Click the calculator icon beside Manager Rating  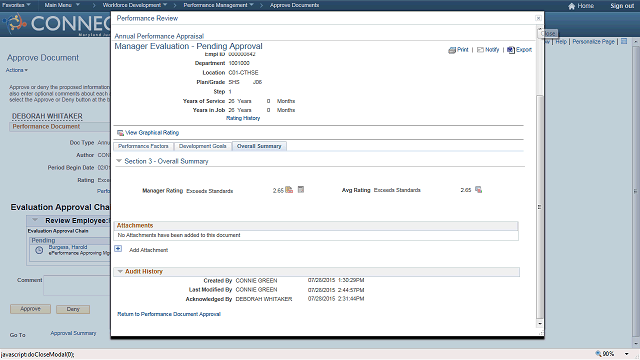[x=301, y=189]
